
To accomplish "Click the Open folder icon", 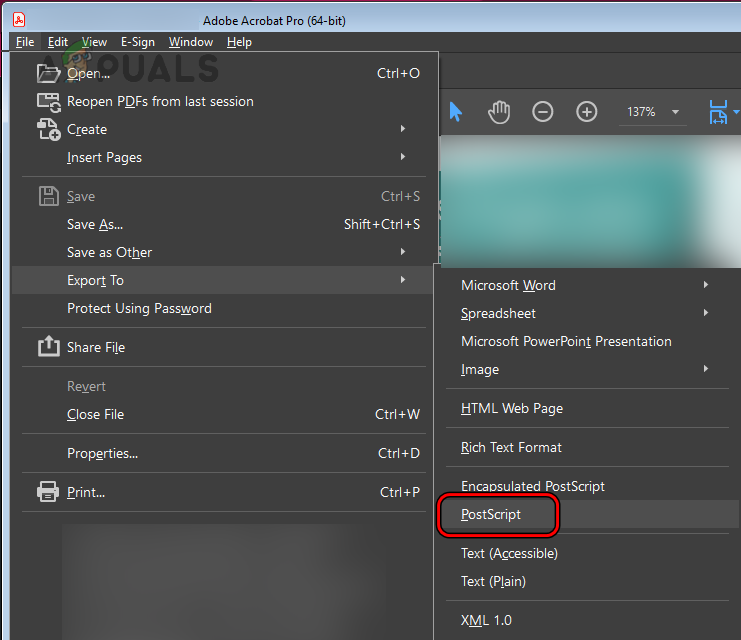I will point(48,73).
